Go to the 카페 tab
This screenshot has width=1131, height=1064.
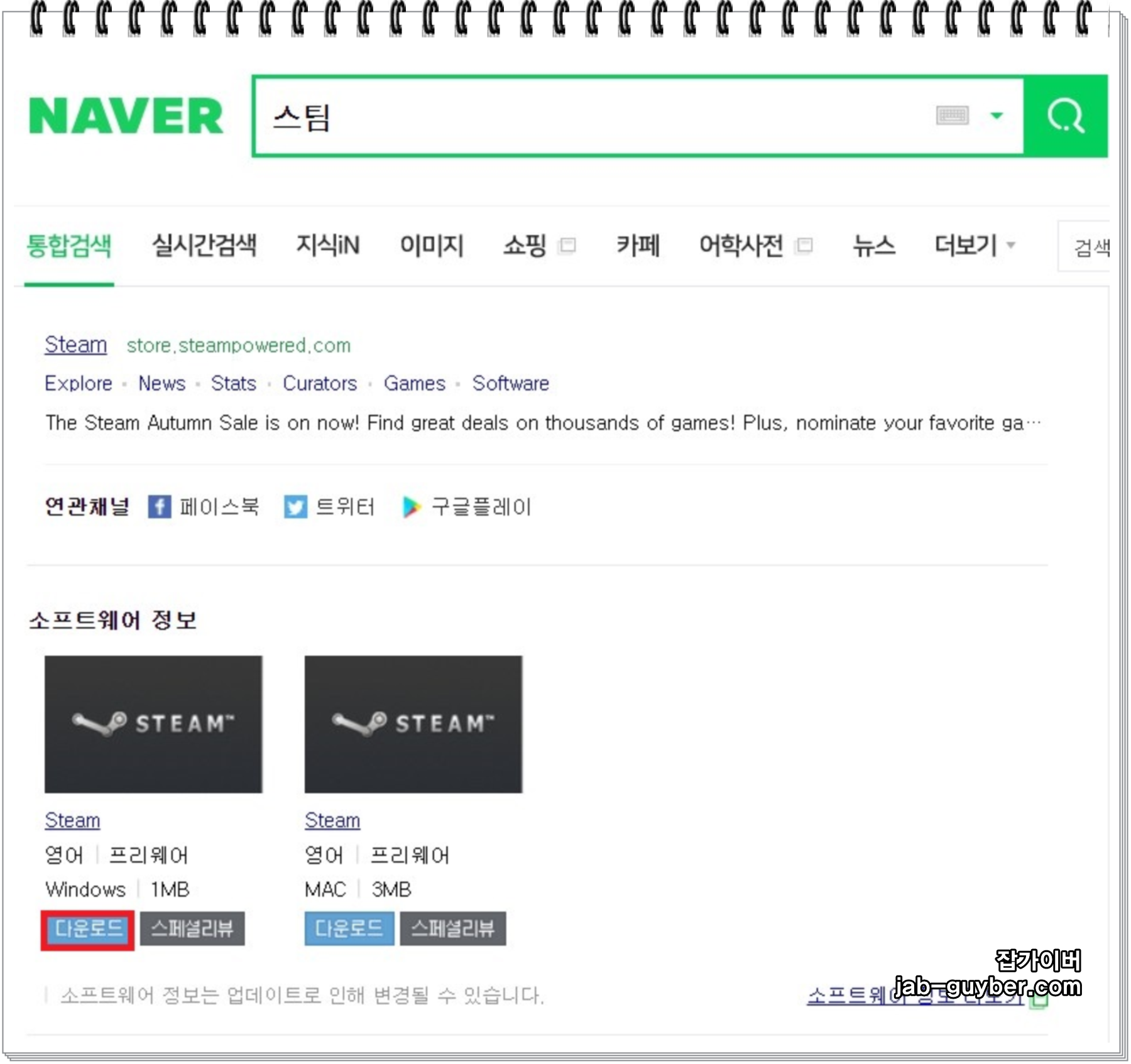coord(638,245)
